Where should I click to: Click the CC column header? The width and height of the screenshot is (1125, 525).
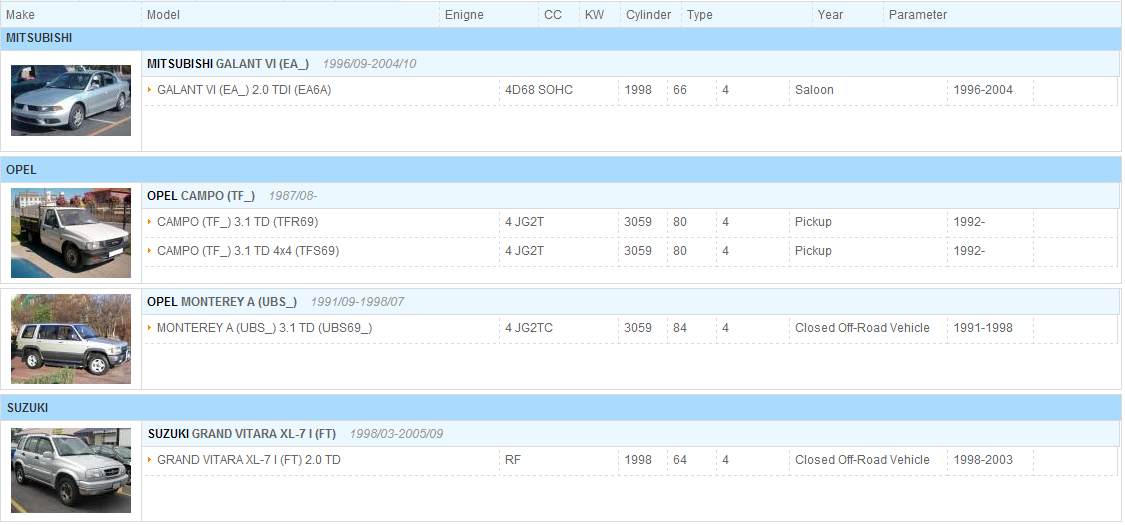(553, 14)
